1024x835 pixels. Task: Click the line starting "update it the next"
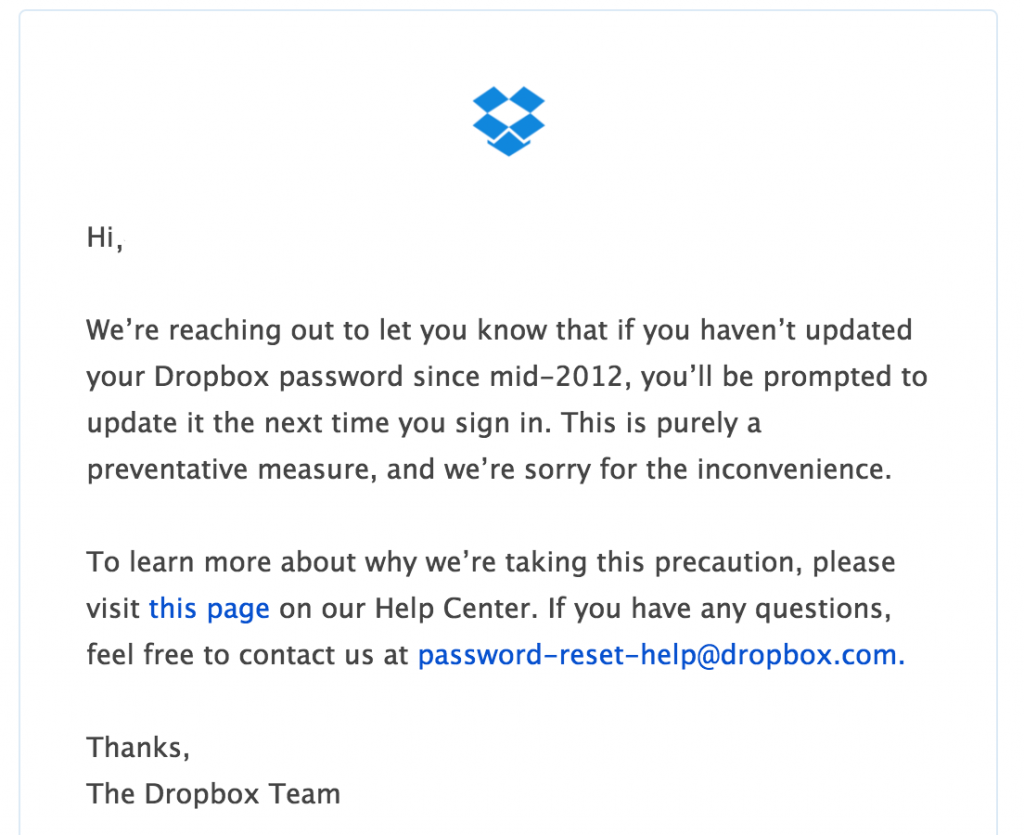pyautogui.click(x=424, y=424)
